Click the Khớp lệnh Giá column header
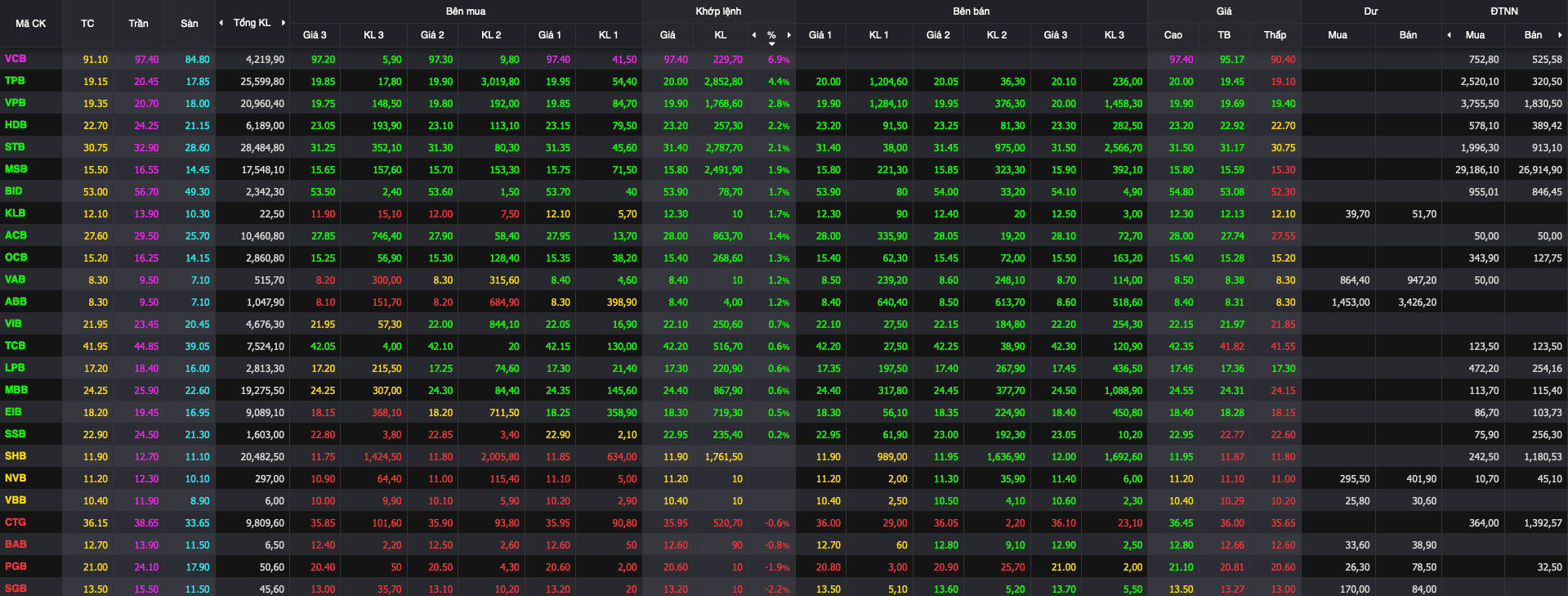Image resolution: width=1568 pixels, height=596 pixels. (x=668, y=35)
